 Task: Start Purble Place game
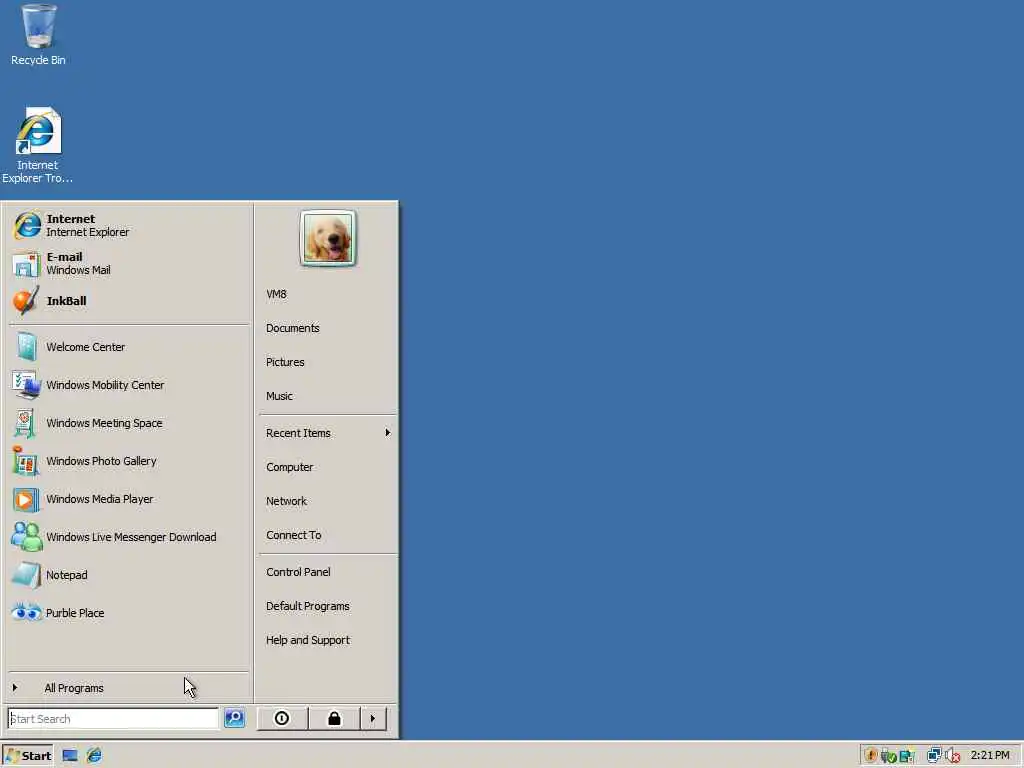pyautogui.click(x=129, y=613)
